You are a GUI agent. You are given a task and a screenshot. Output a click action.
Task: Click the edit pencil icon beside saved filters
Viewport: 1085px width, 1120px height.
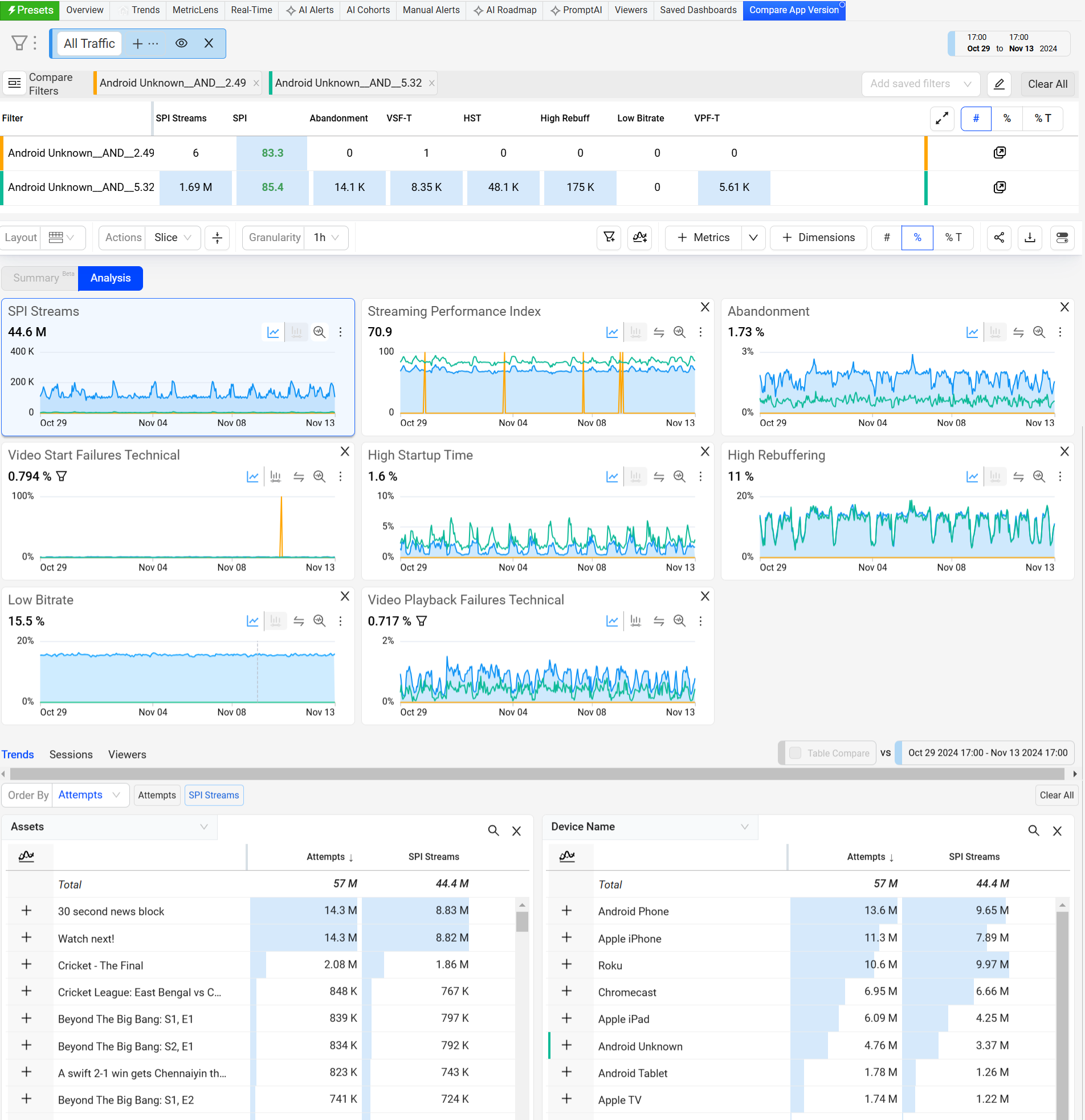point(999,84)
